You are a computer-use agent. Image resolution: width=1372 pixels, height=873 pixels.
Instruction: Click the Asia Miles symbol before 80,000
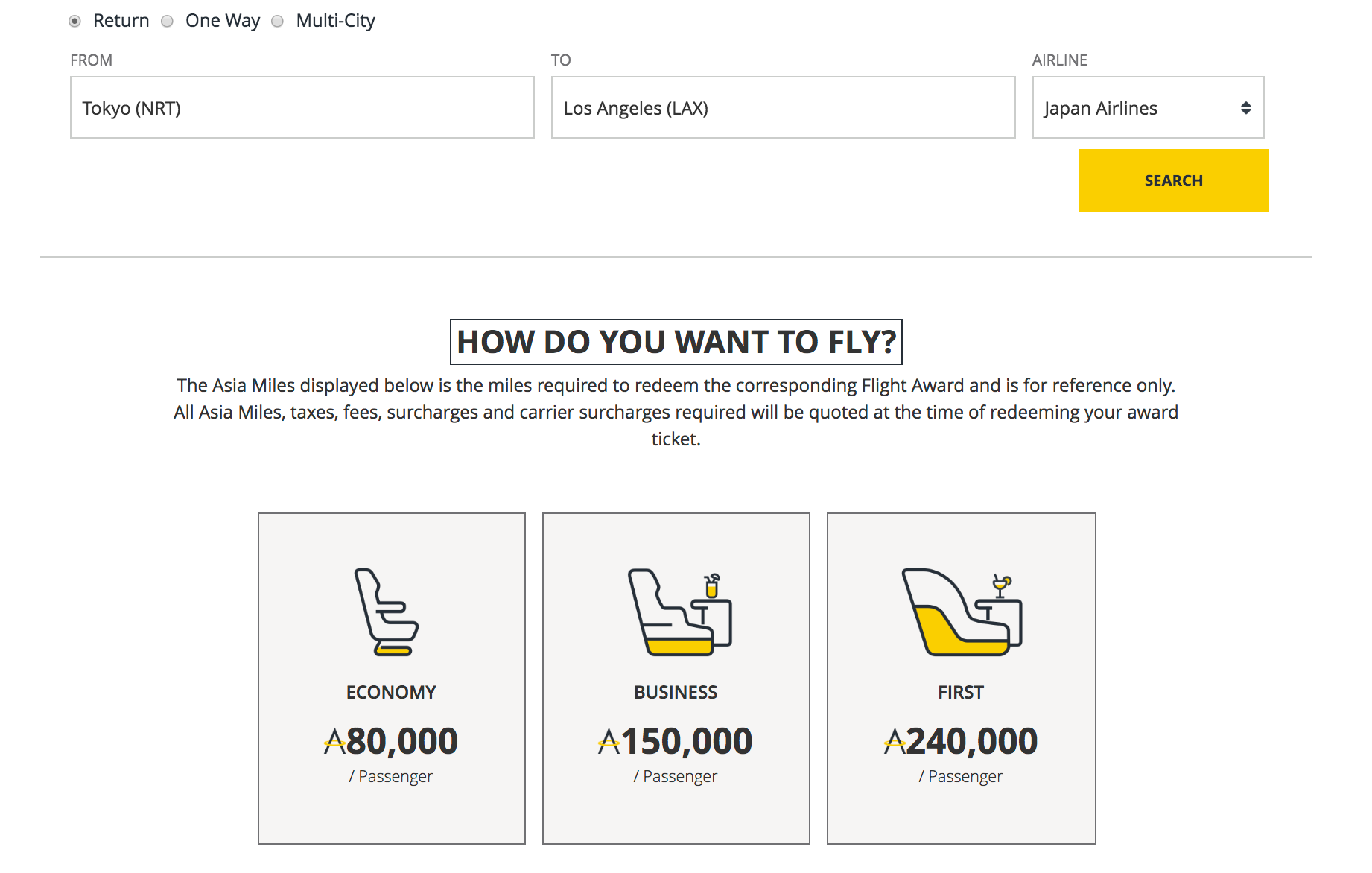tap(334, 741)
